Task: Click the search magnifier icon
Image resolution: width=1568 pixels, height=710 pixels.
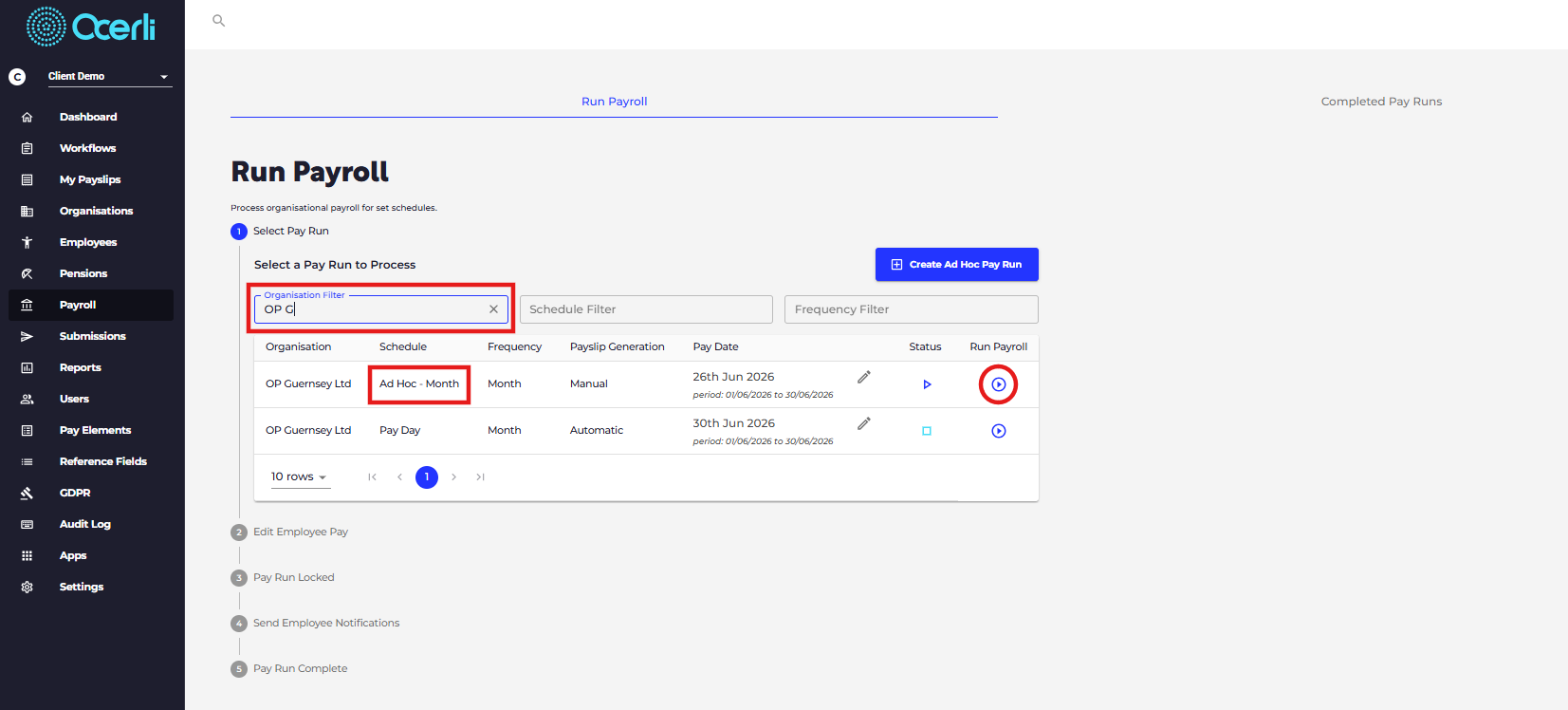Action: [x=219, y=20]
